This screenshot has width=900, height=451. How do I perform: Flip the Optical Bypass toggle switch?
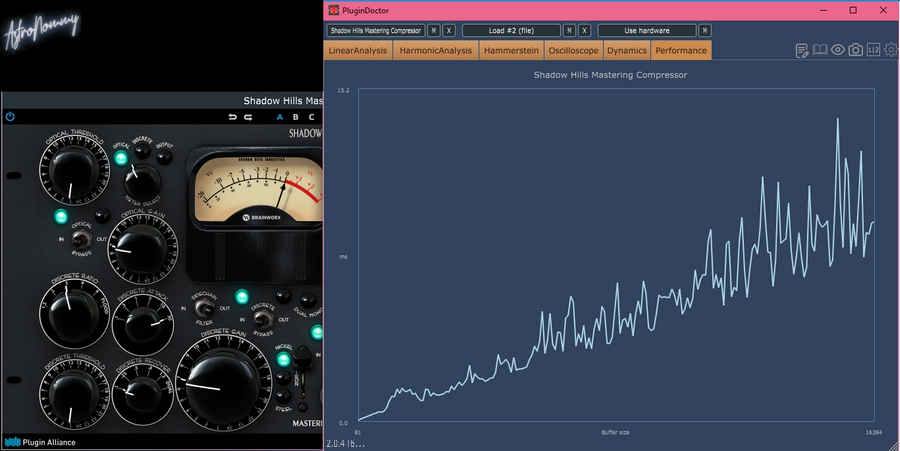[82, 238]
